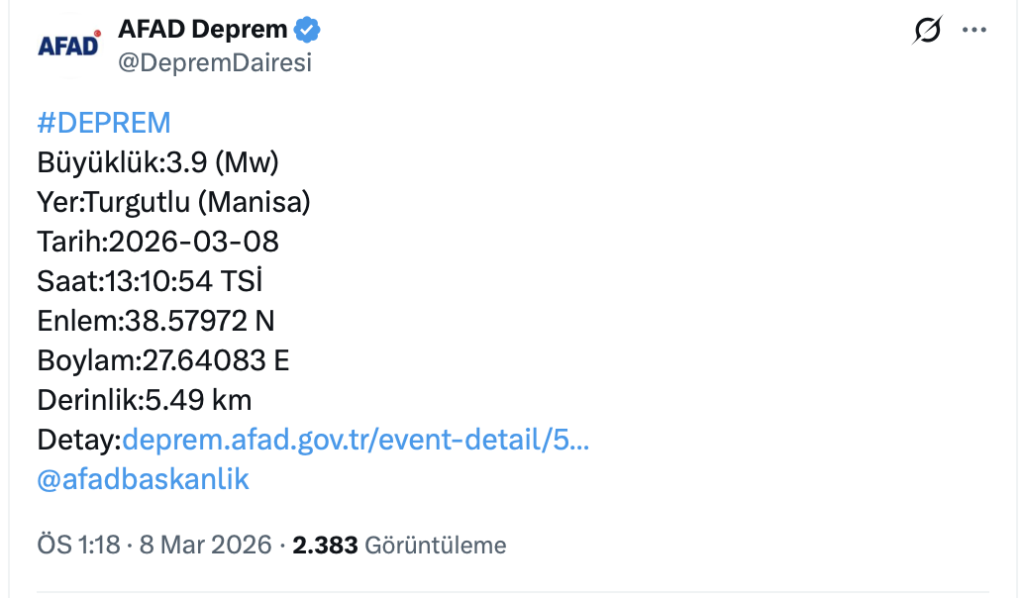Open the tweet via its timestamp
The image size is (1024, 598).
[x=62, y=545]
